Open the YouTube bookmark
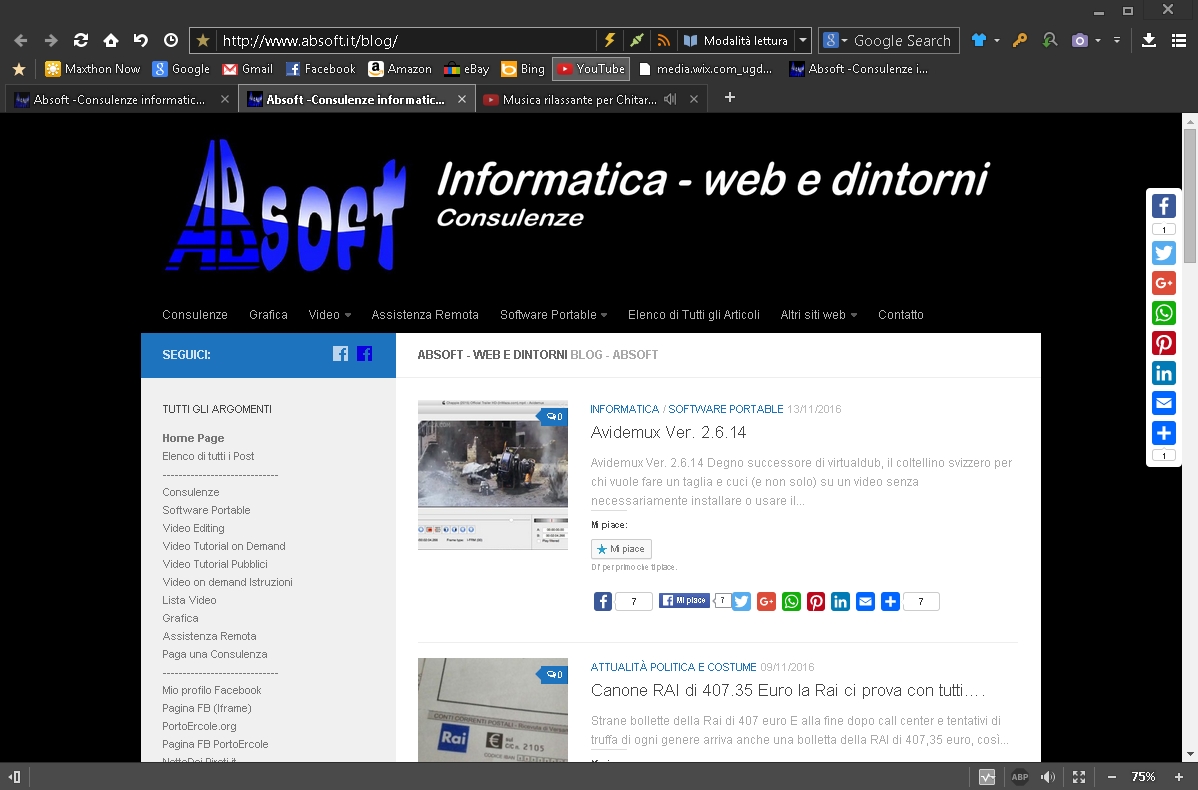 tap(591, 69)
